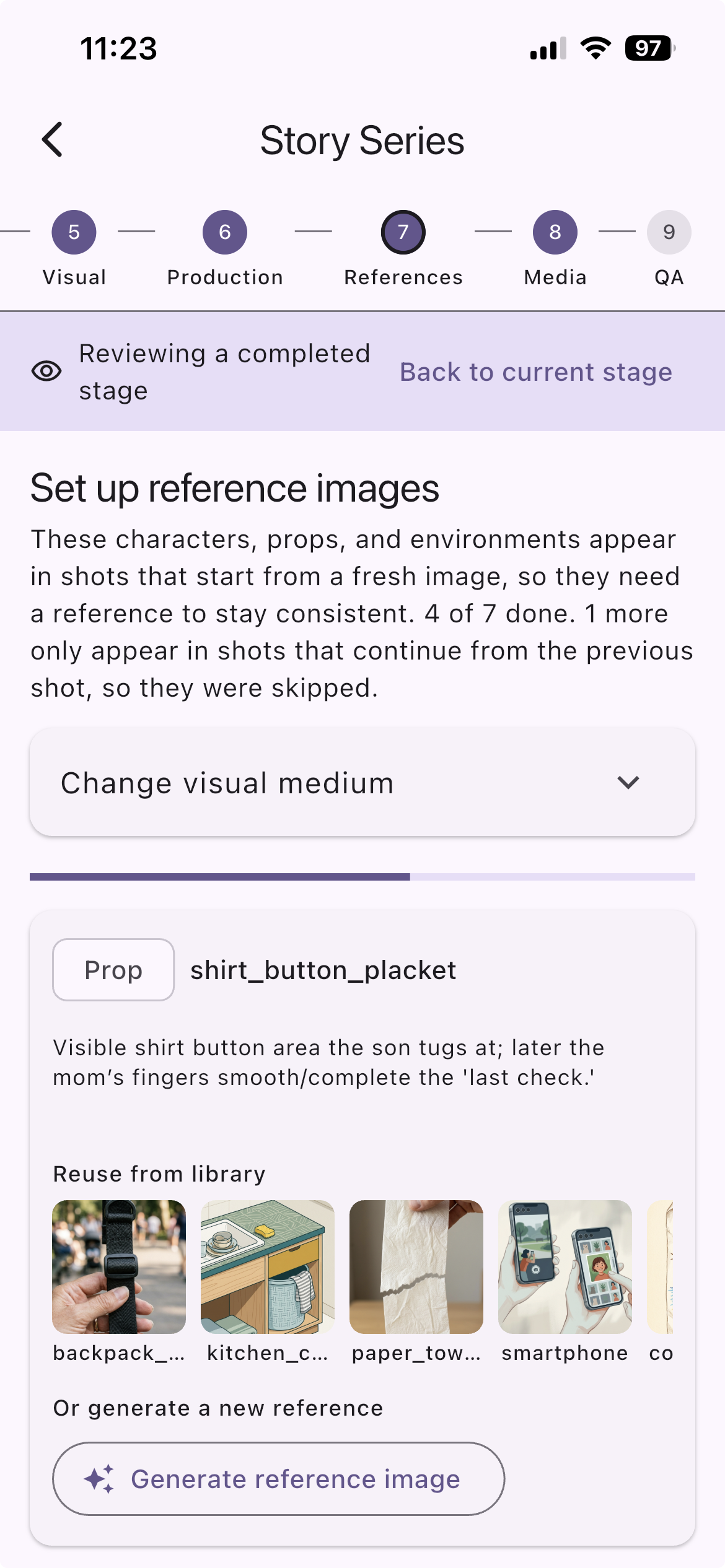Open Change visual medium panel
This screenshot has height=1568, width=725.
coord(362,783)
